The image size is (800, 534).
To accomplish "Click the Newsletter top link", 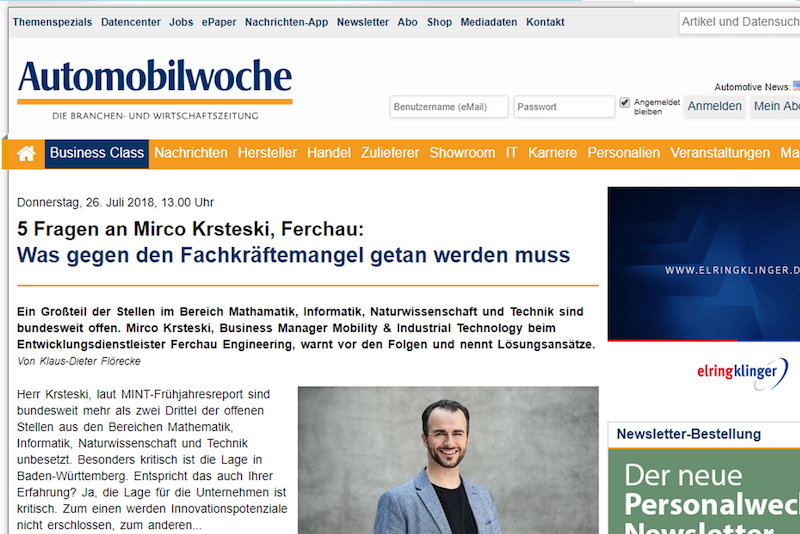I will pyautogui.click(x=363, y=22).
